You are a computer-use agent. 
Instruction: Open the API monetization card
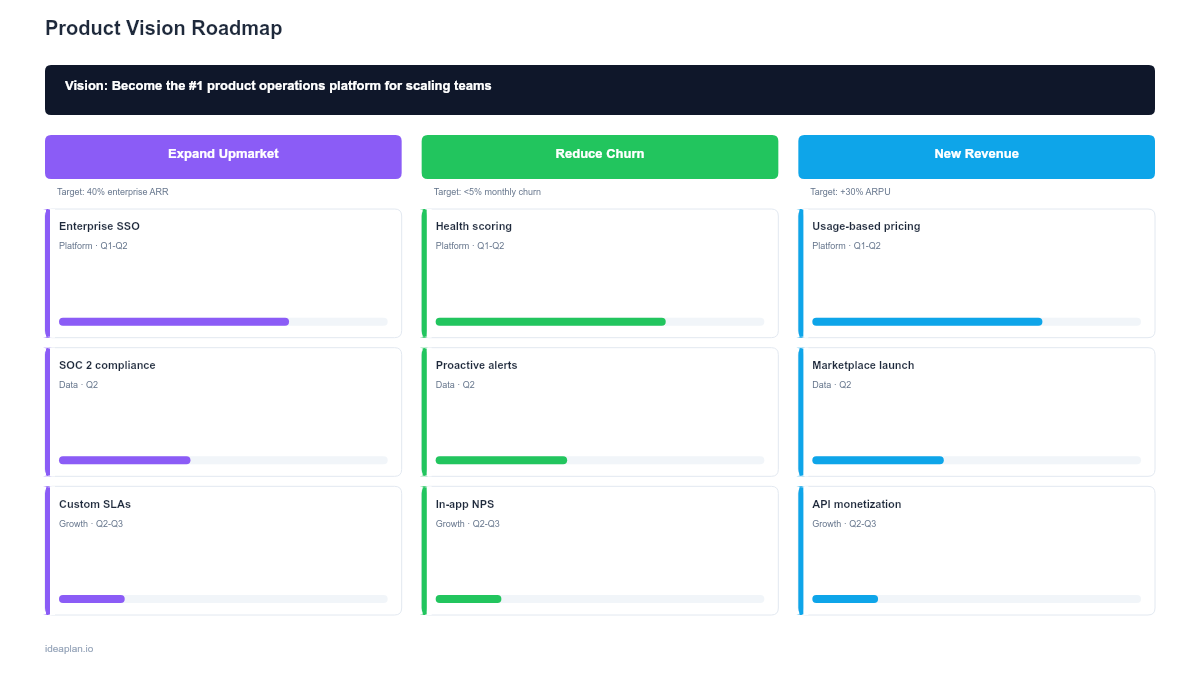[x=975, y=550]
